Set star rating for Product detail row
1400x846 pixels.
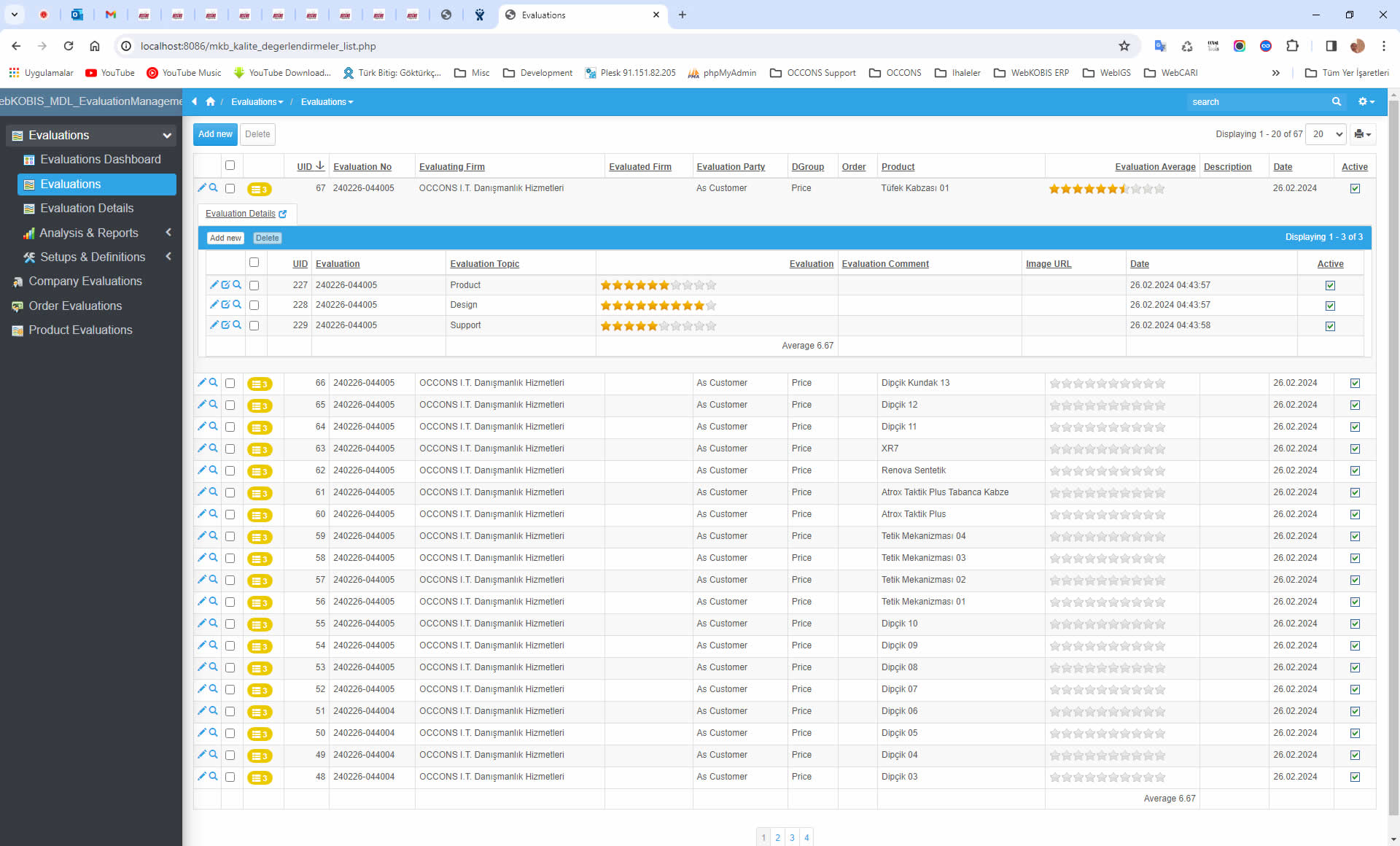pos(658,285)
